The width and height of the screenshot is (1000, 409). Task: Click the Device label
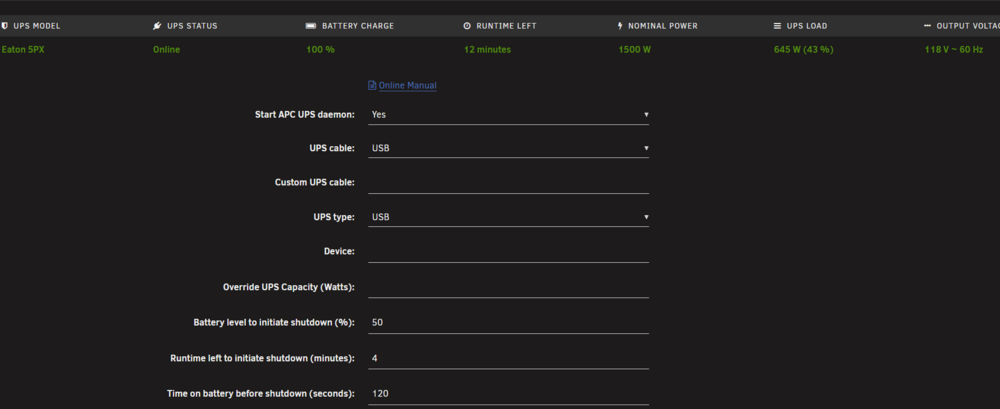click(339, 251)
